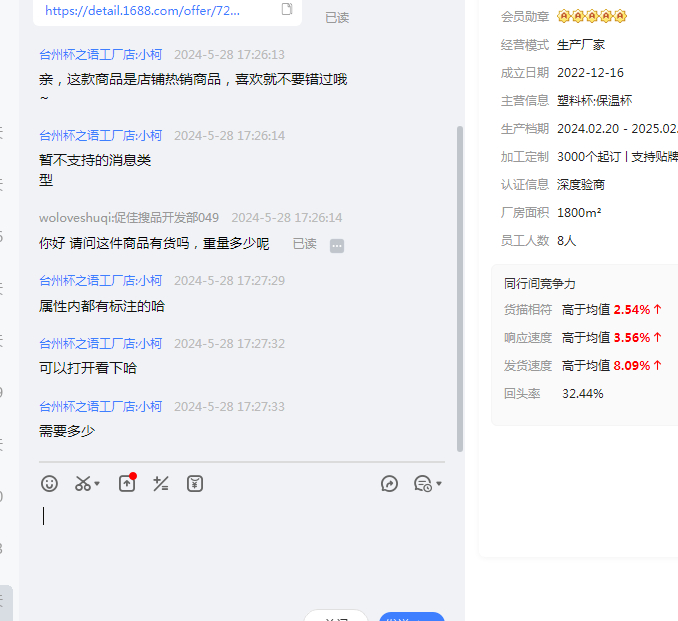Click the blue send button
Image resolution: width=678 pixels, height=621 pixels.
click(411, 616)
